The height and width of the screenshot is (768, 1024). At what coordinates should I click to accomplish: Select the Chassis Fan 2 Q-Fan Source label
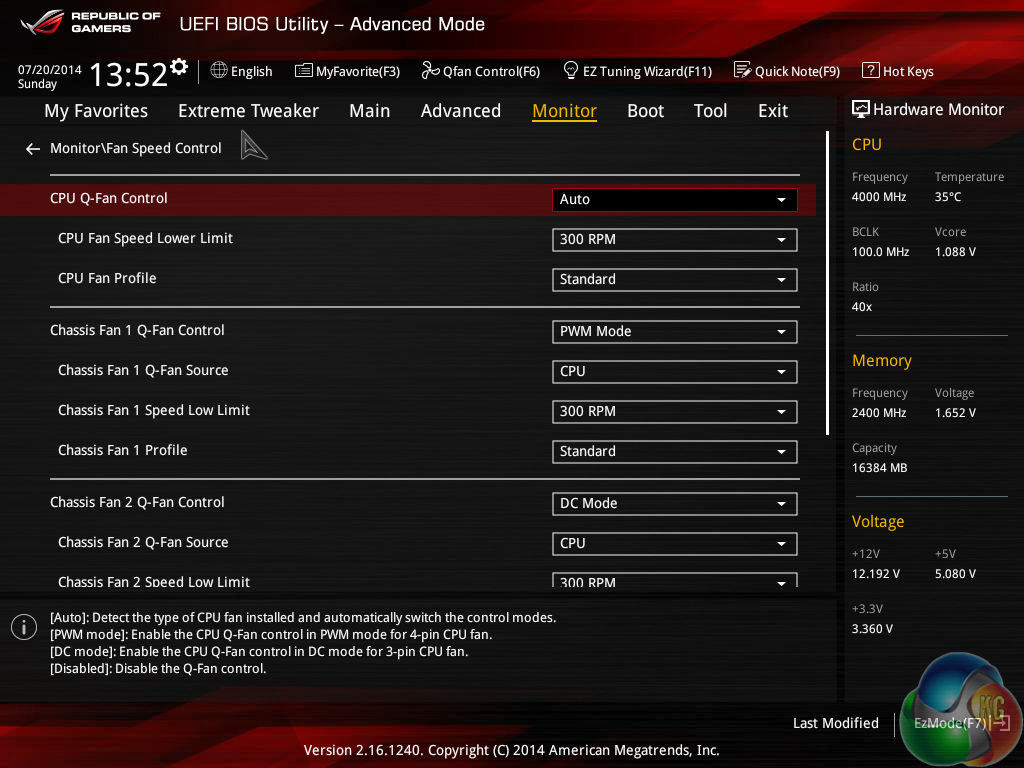pyautogui.click(x=143, y=542)
